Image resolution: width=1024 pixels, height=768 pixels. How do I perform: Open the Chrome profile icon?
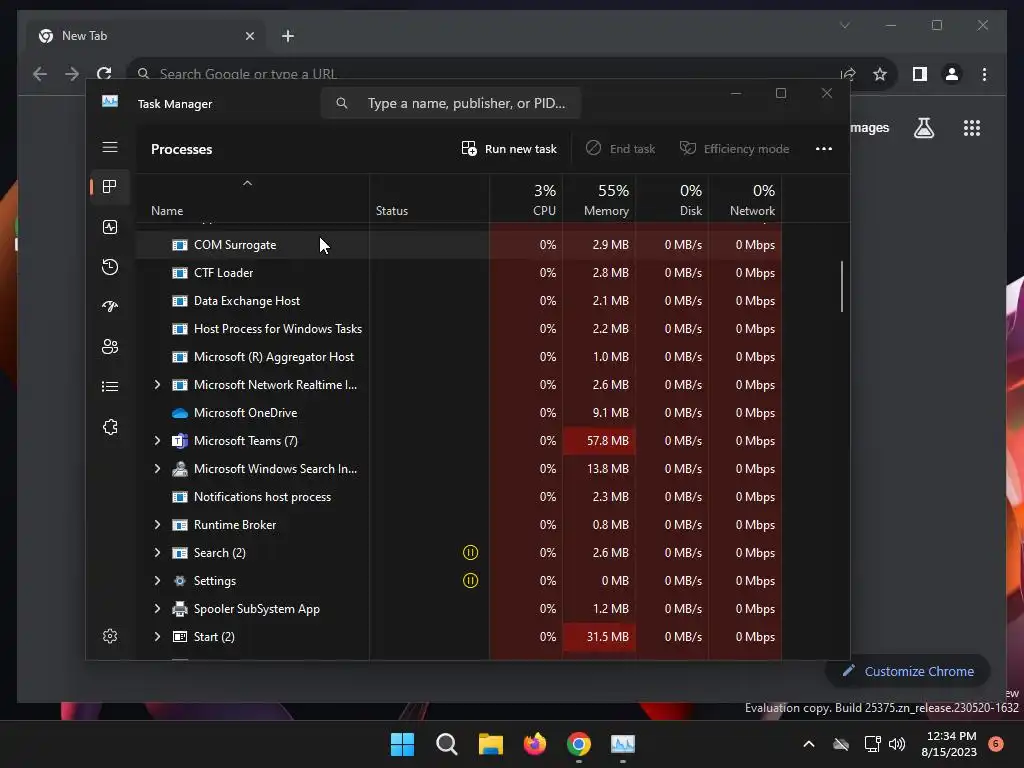tap(952, 74)
